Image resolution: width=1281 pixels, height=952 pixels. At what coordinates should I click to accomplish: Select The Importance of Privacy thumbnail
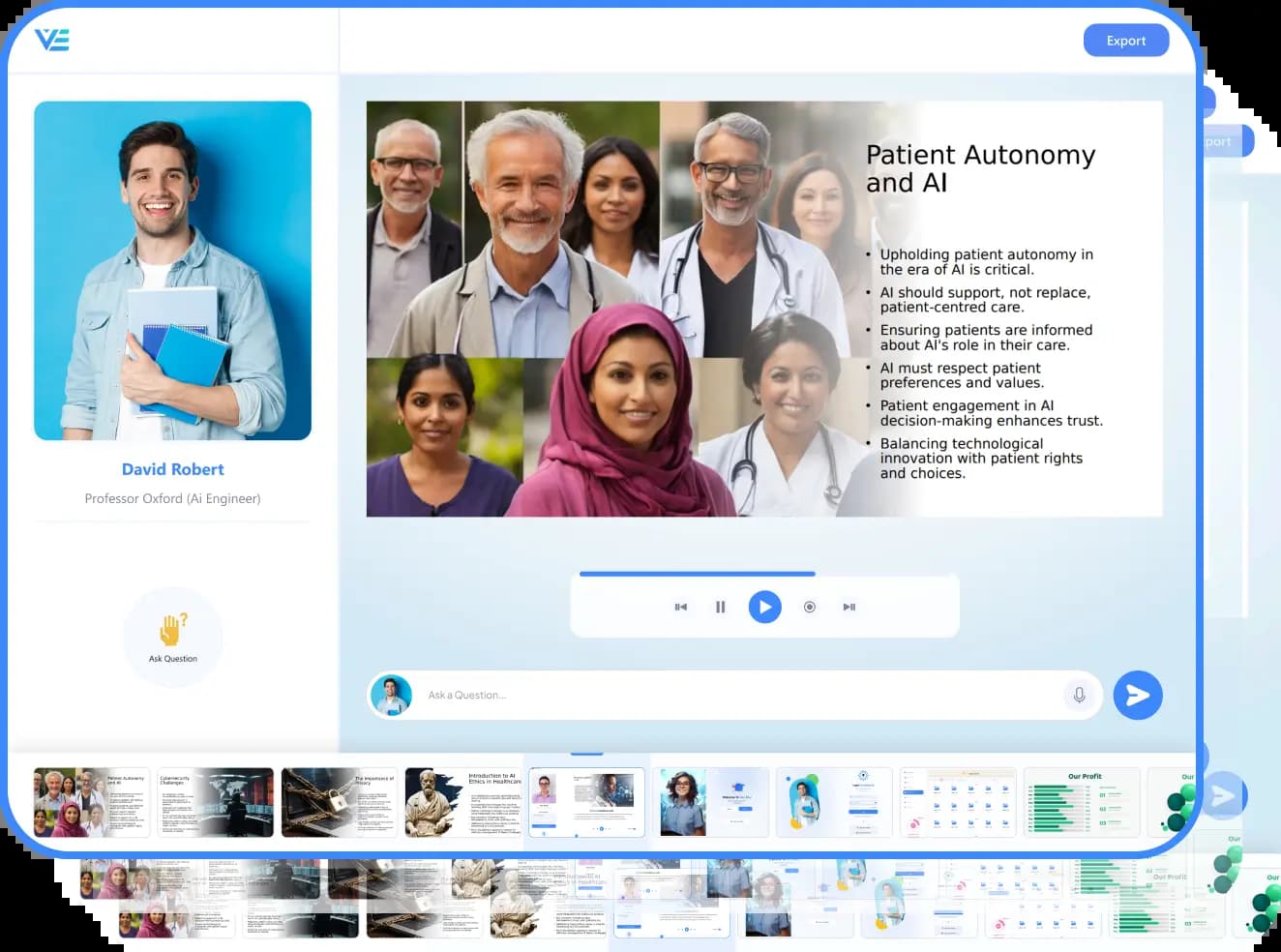(339, 803)
